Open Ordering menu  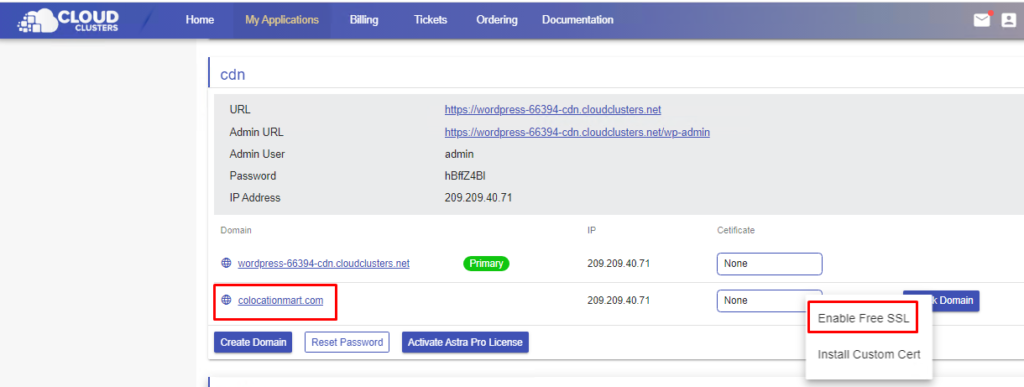(x=497, y=20)
